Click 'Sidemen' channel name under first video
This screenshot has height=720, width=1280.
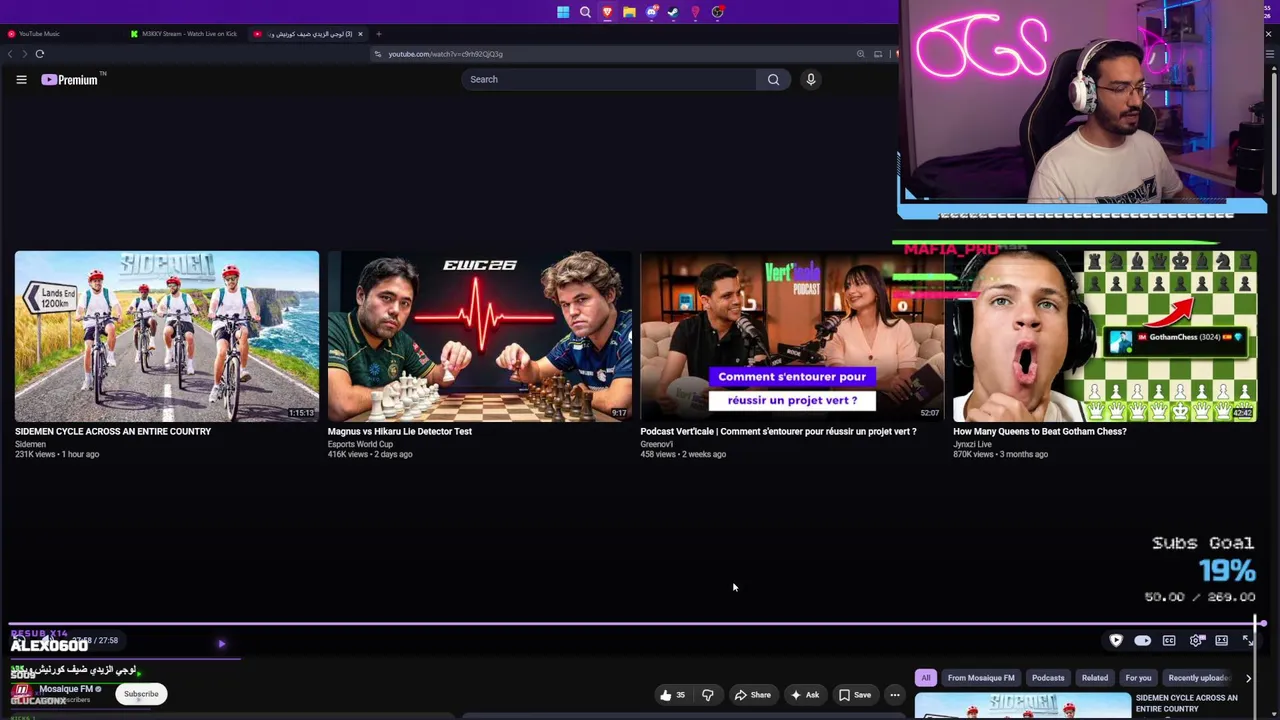click(30, 444)
